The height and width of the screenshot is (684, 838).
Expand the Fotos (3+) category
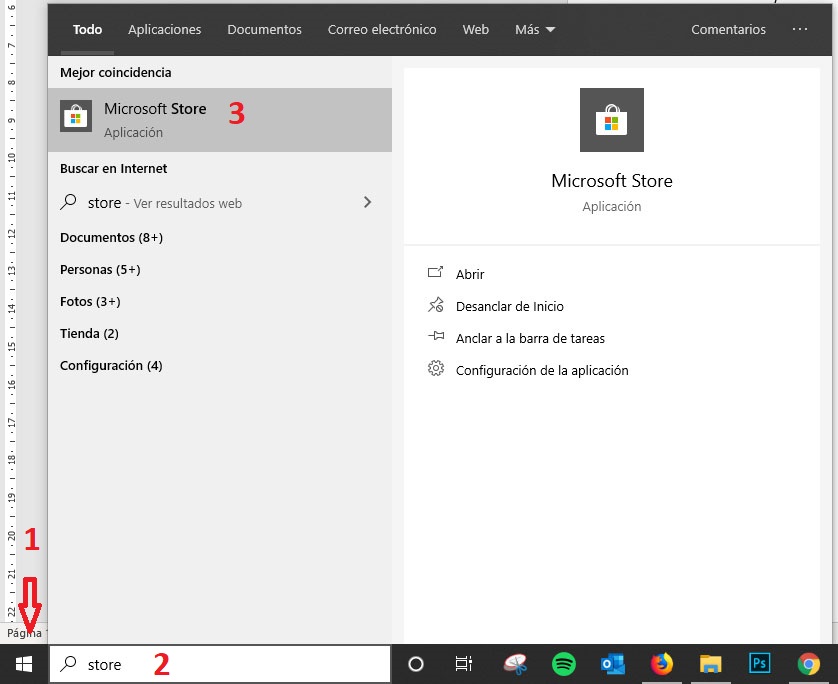point(90,301)
